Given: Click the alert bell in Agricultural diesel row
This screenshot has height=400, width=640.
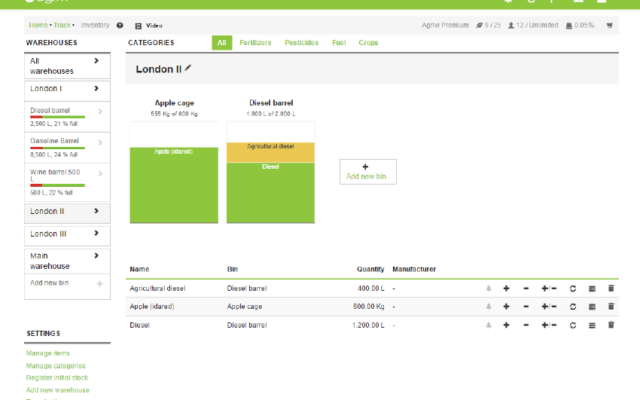Looking at the screenshot, I should 489,289.
